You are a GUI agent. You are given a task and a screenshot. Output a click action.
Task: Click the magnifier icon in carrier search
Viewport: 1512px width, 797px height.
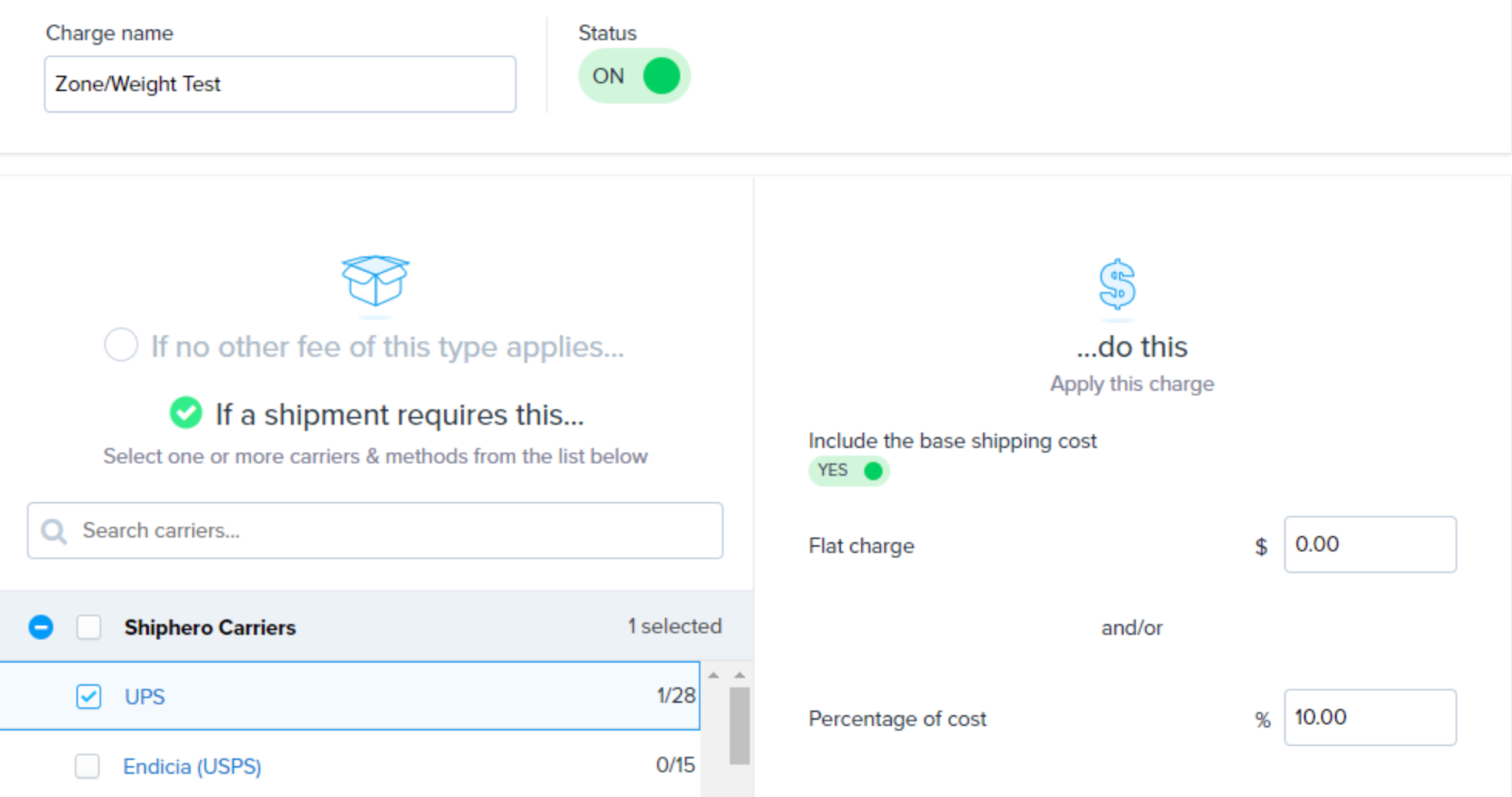pyautogui.click(x=54, y=531)
